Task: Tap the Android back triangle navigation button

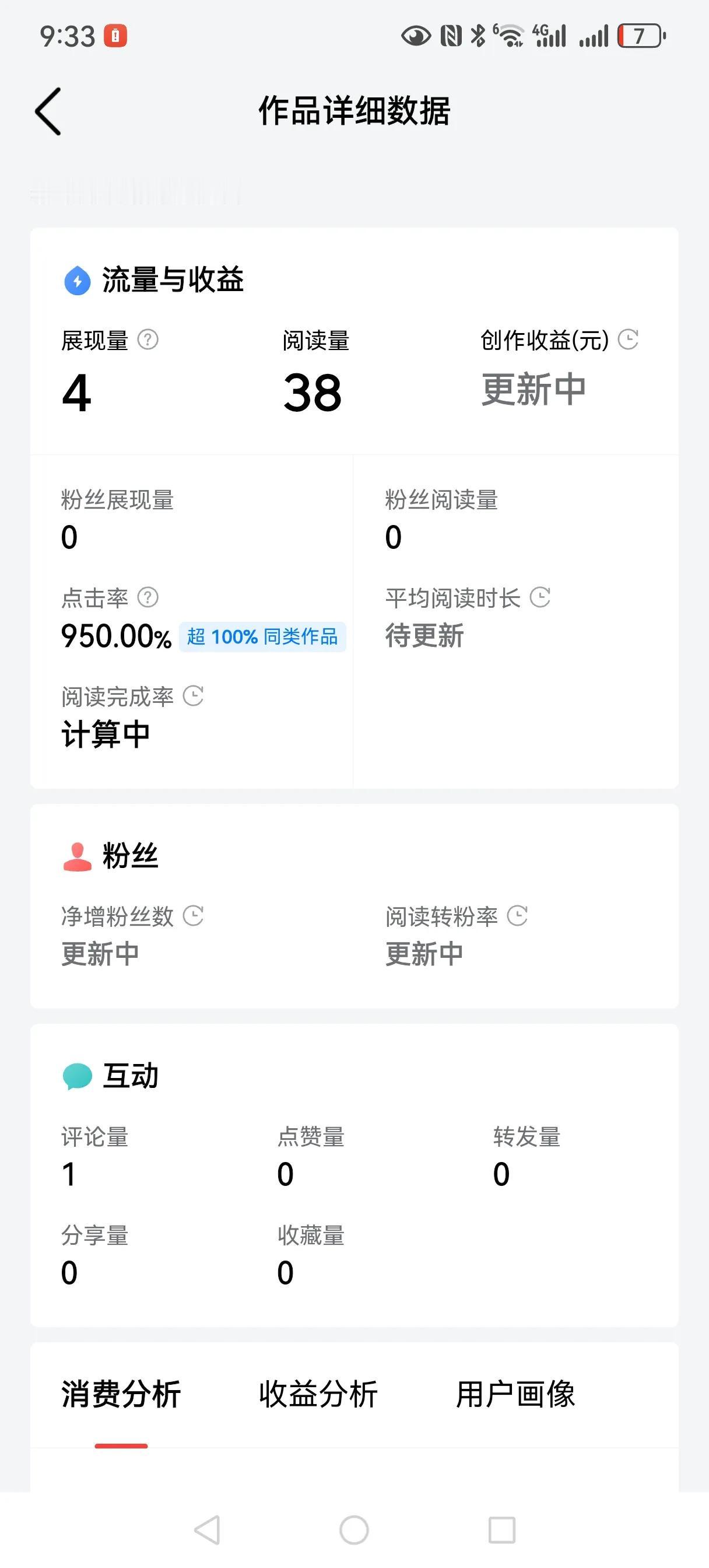Action: pyautogui.click(x=207, y=1529)
